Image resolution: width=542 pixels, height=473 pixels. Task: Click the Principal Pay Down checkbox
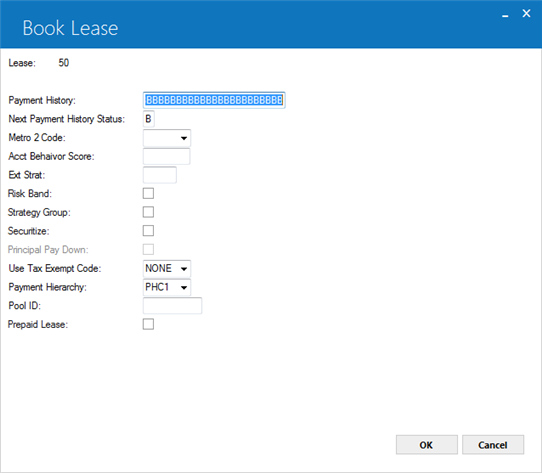[148, 250]
